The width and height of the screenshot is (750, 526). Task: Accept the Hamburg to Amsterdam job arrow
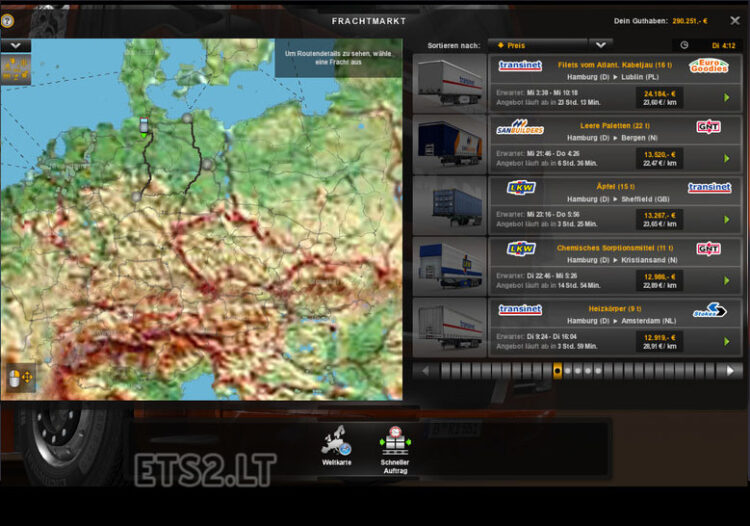727,341
